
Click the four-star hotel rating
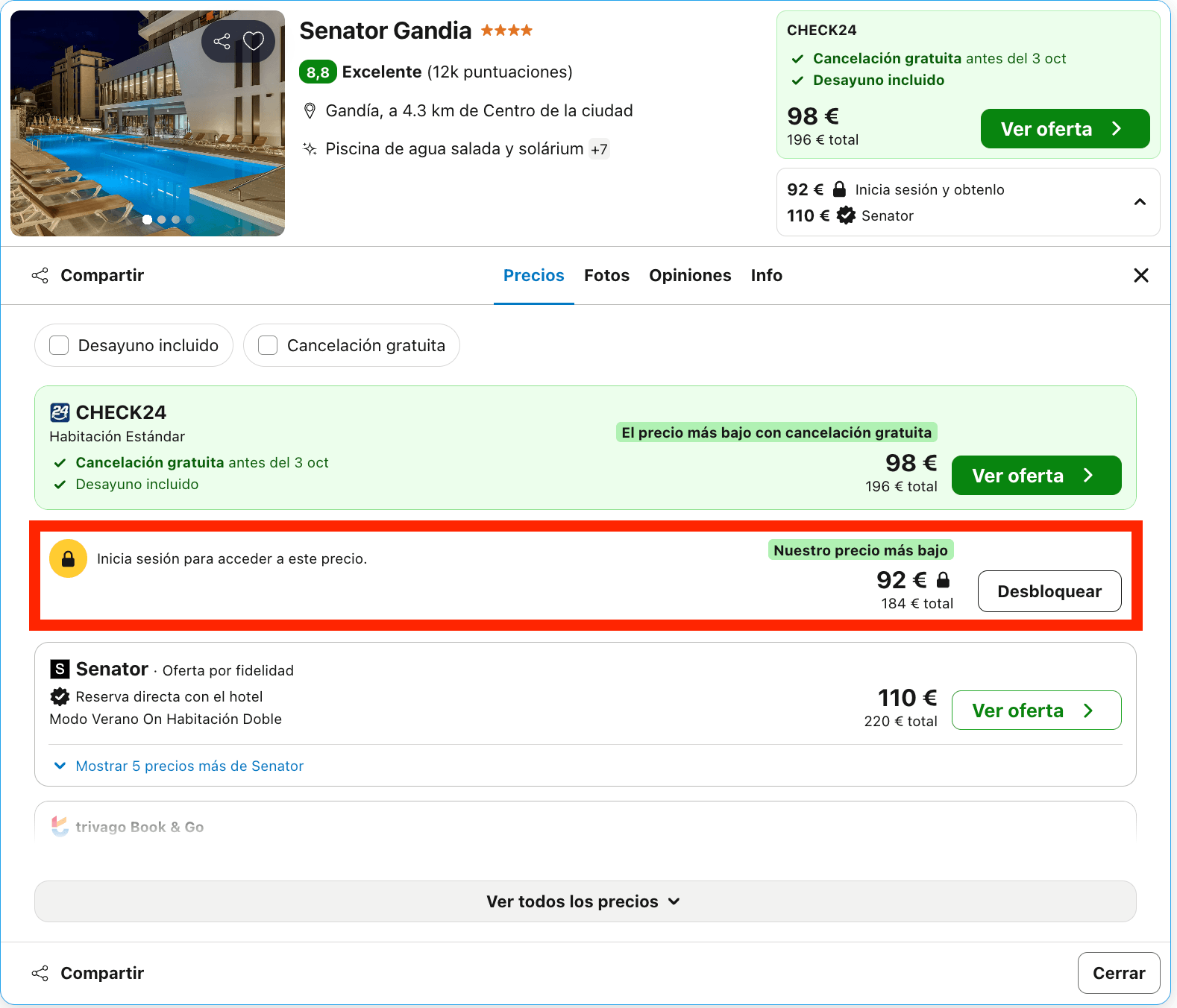click(x=506, y=31)
